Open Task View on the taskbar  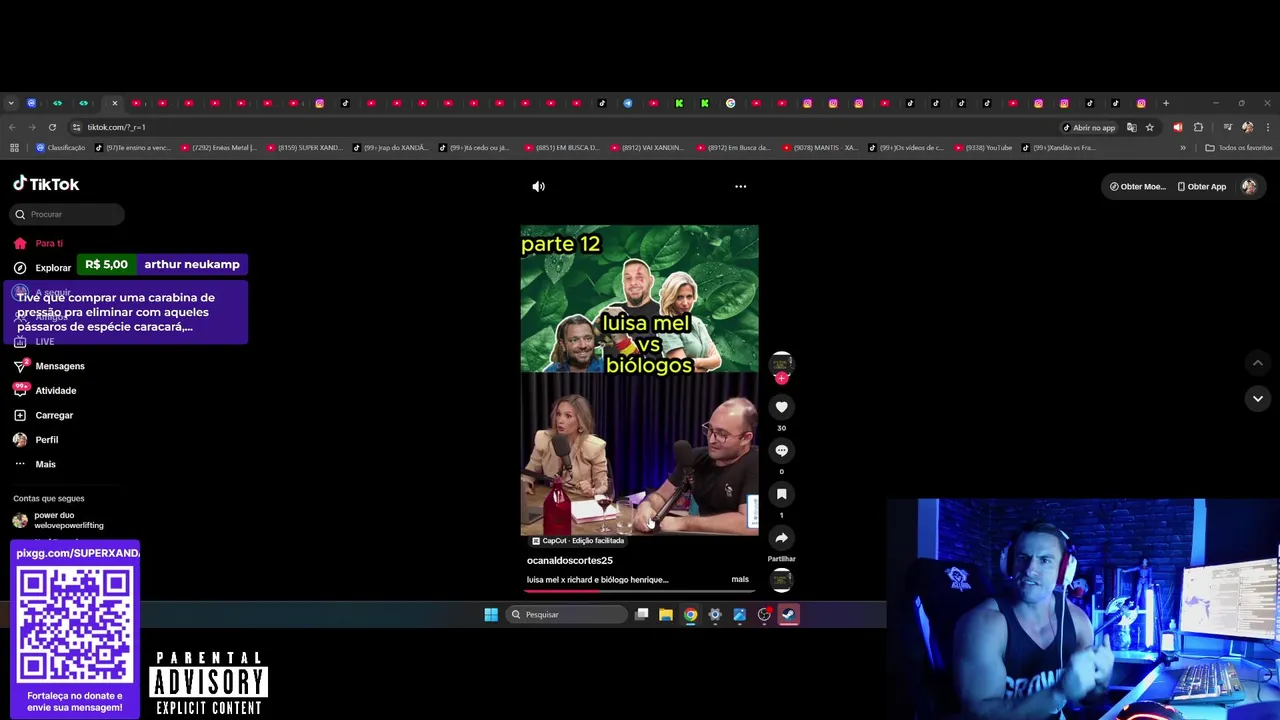(x=642, y=615)
